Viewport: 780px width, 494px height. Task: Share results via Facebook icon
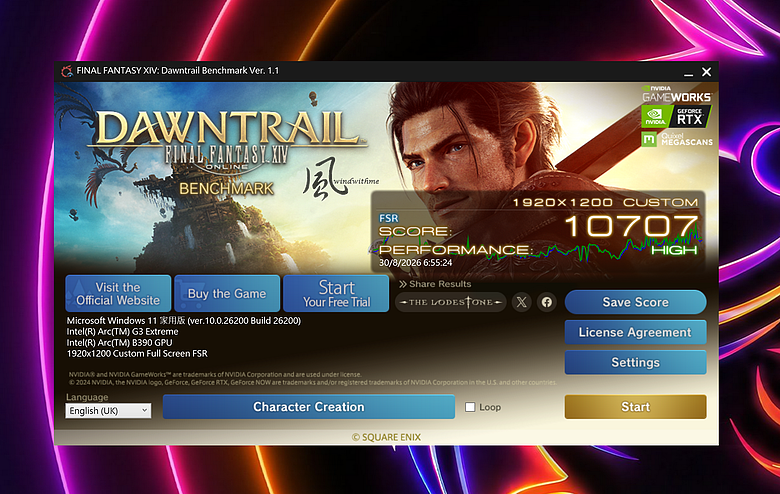(x=547, y=302)
